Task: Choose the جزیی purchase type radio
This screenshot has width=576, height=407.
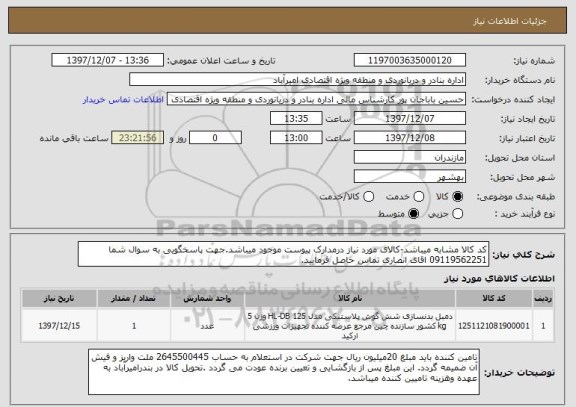Action: tap(457, 213)
